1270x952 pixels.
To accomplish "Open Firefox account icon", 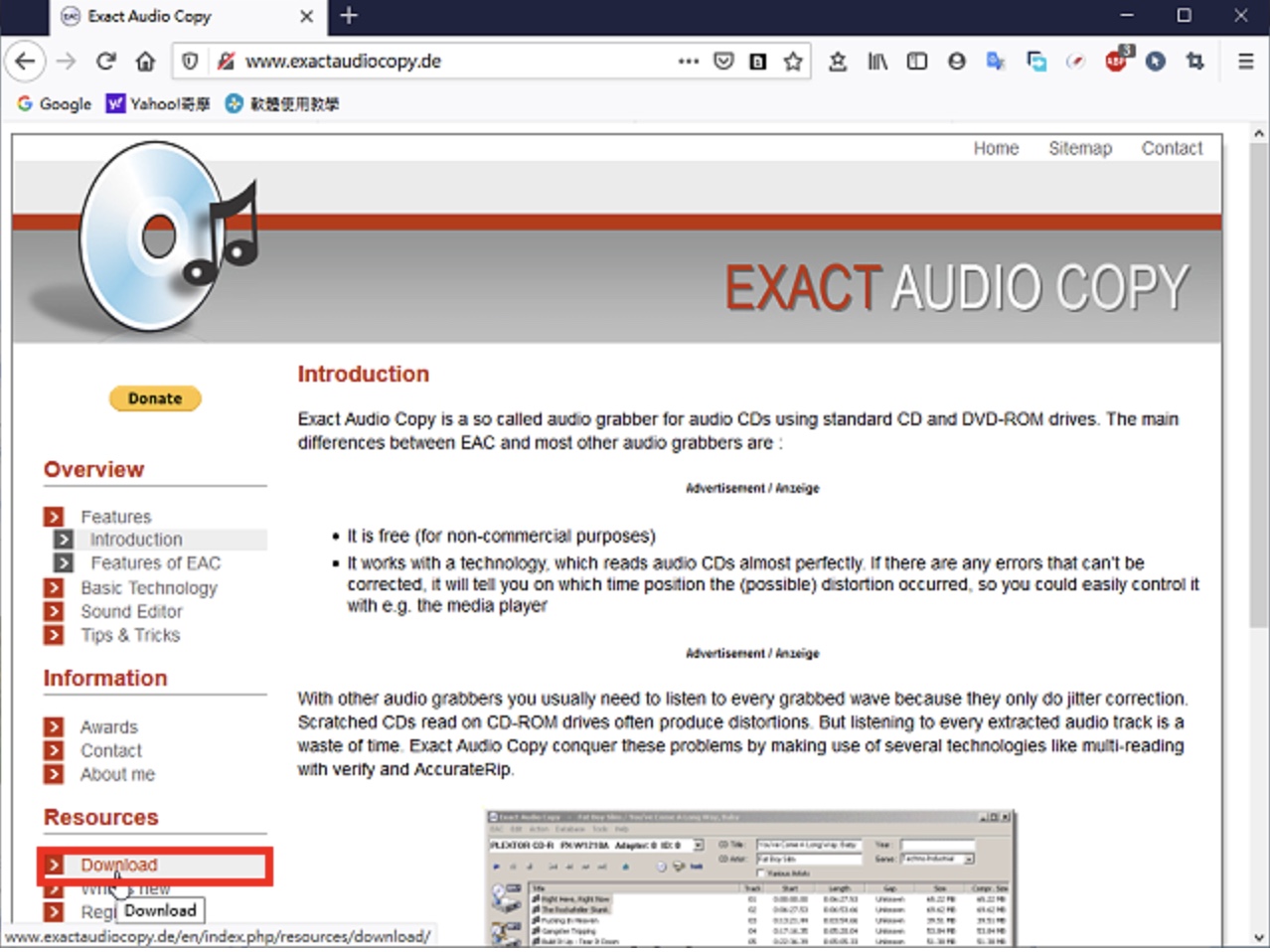I will [x=957, y=62].
